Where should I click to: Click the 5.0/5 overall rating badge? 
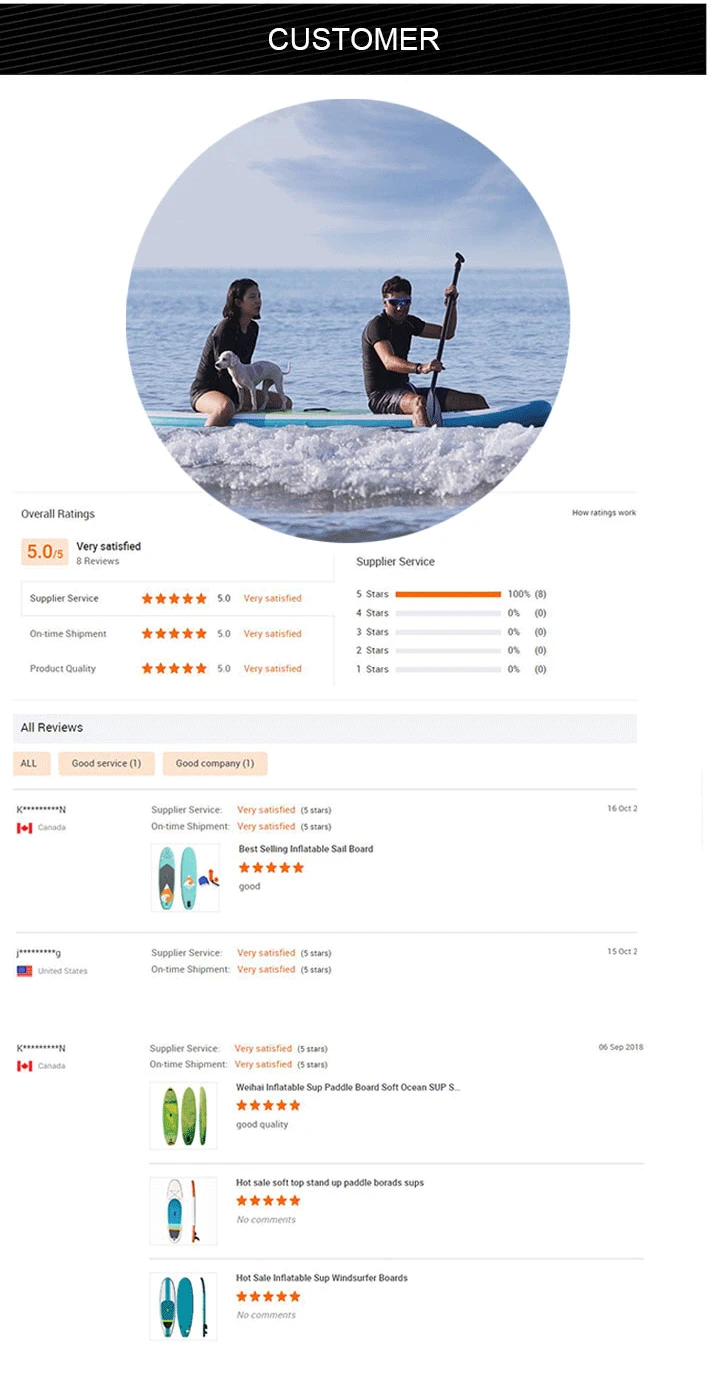tap(45, 552)
